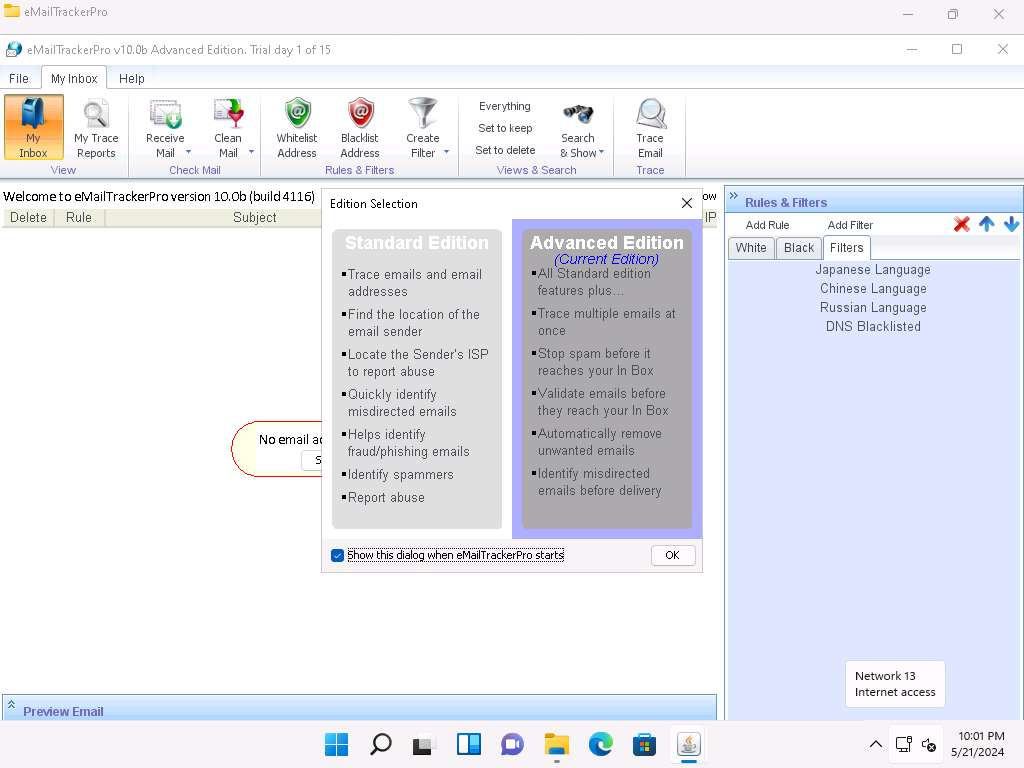This screenshot has height=768, width=1024.
Task: Uncheck Show this dialog at startup checkbox
Action: tap(338, 556)
